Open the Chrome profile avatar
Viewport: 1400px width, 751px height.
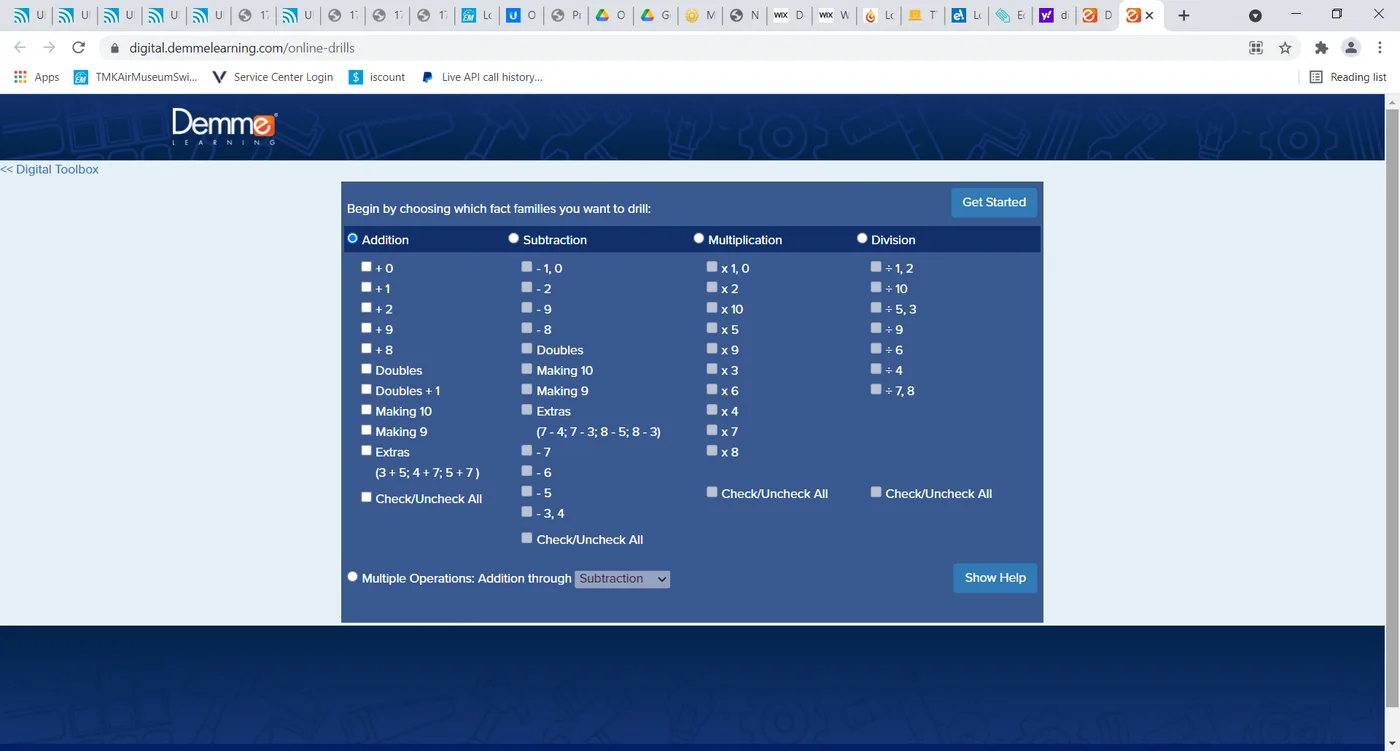(1351, 47)
